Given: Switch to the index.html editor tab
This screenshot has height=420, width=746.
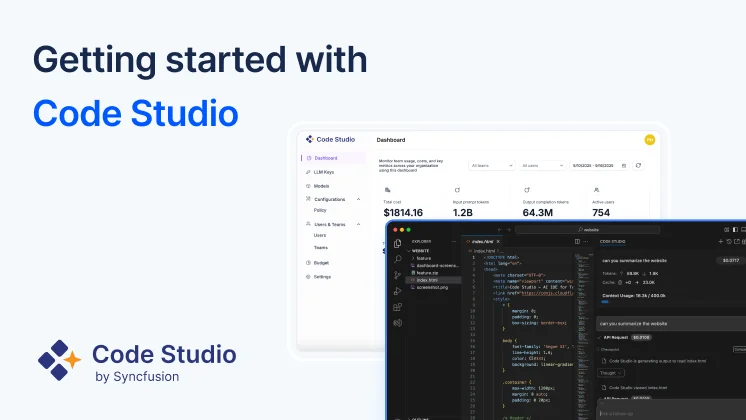Looking at the screenshot, I should [481, 242].
